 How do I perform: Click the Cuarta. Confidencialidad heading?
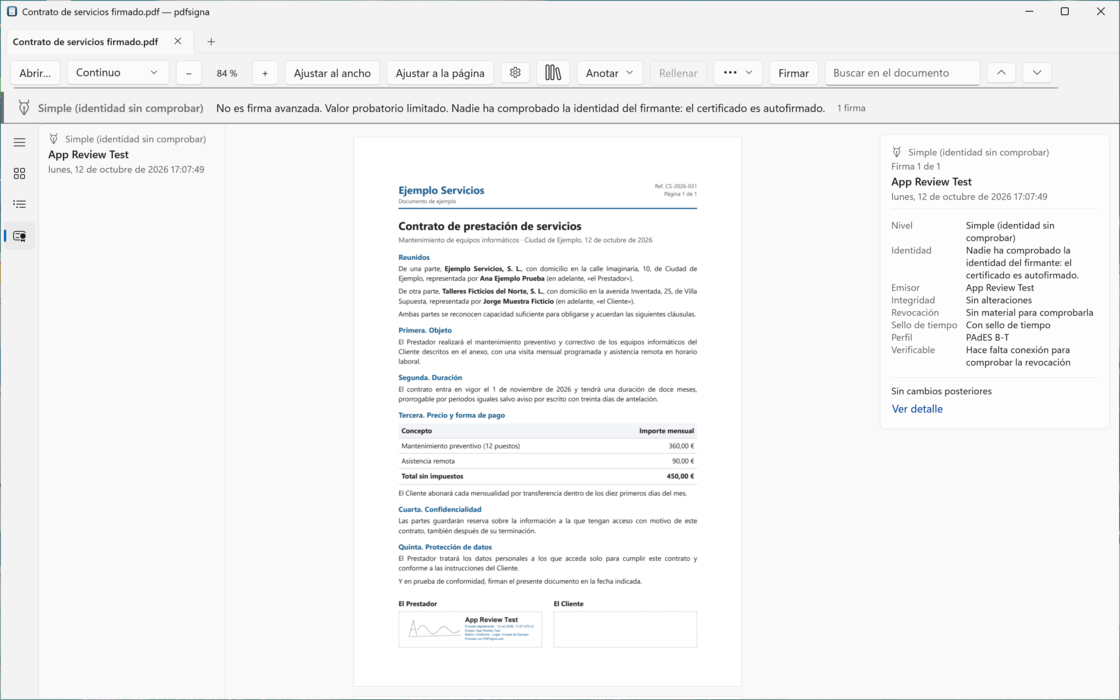click(x=440, y=509)
